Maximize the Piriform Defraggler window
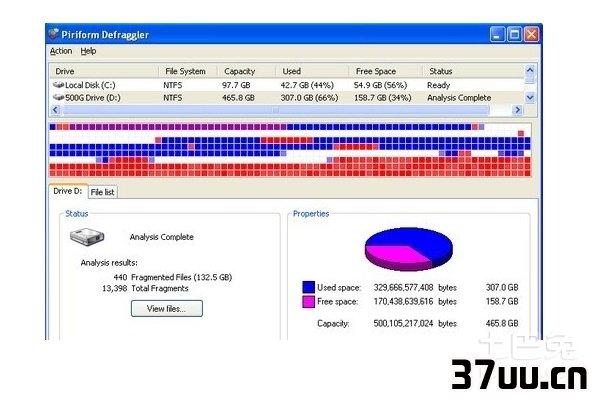The image size is (600, 400). tap(514, 35)
